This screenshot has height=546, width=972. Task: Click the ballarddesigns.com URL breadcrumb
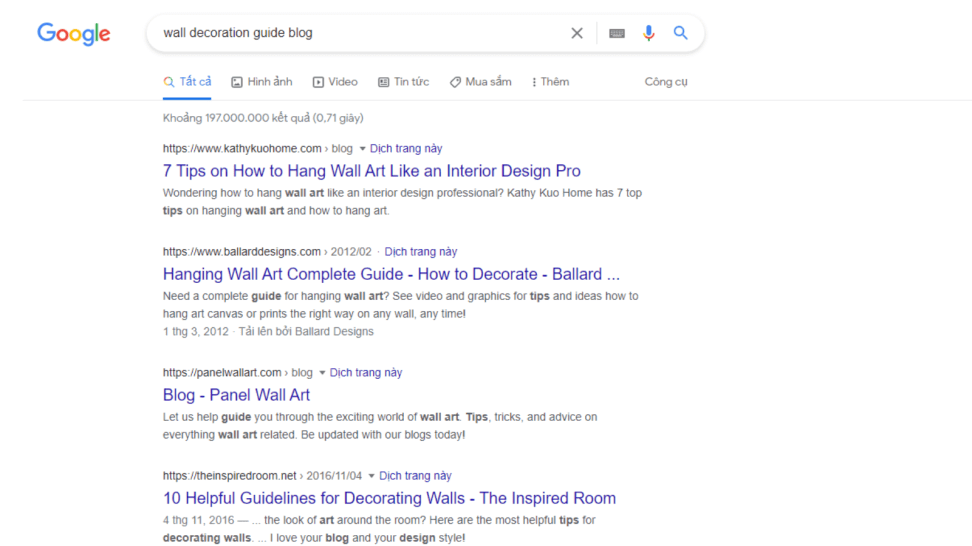point(267,252)
